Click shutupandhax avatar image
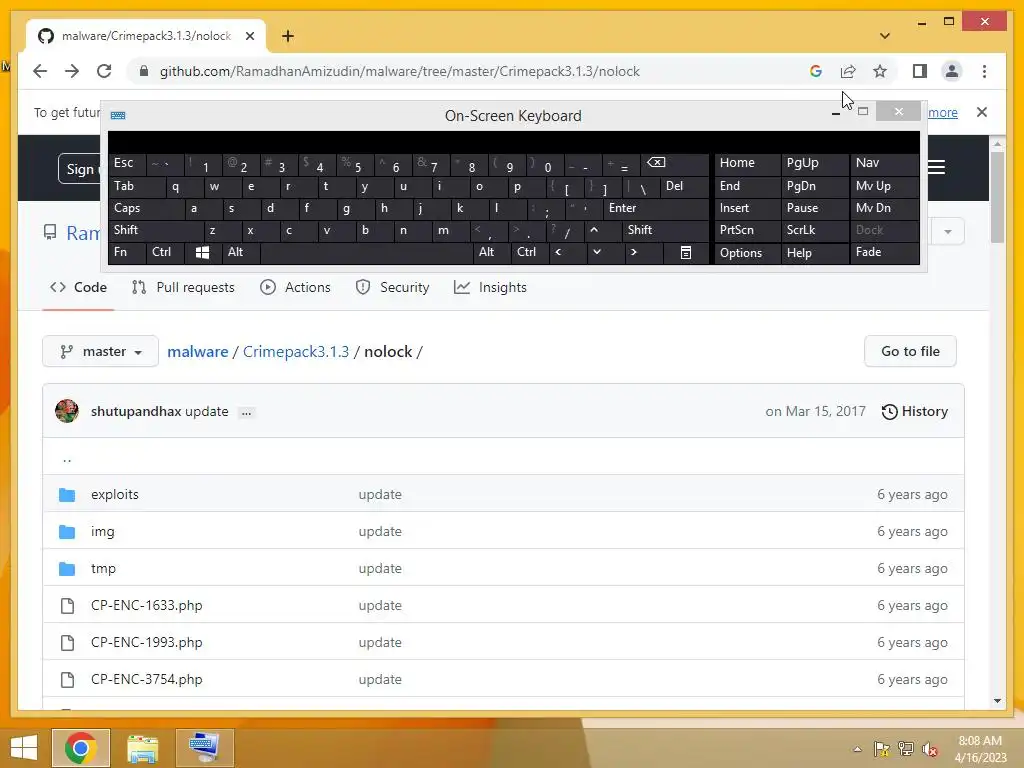This screenshot has height=768, width=1024. tap(67, 411)
